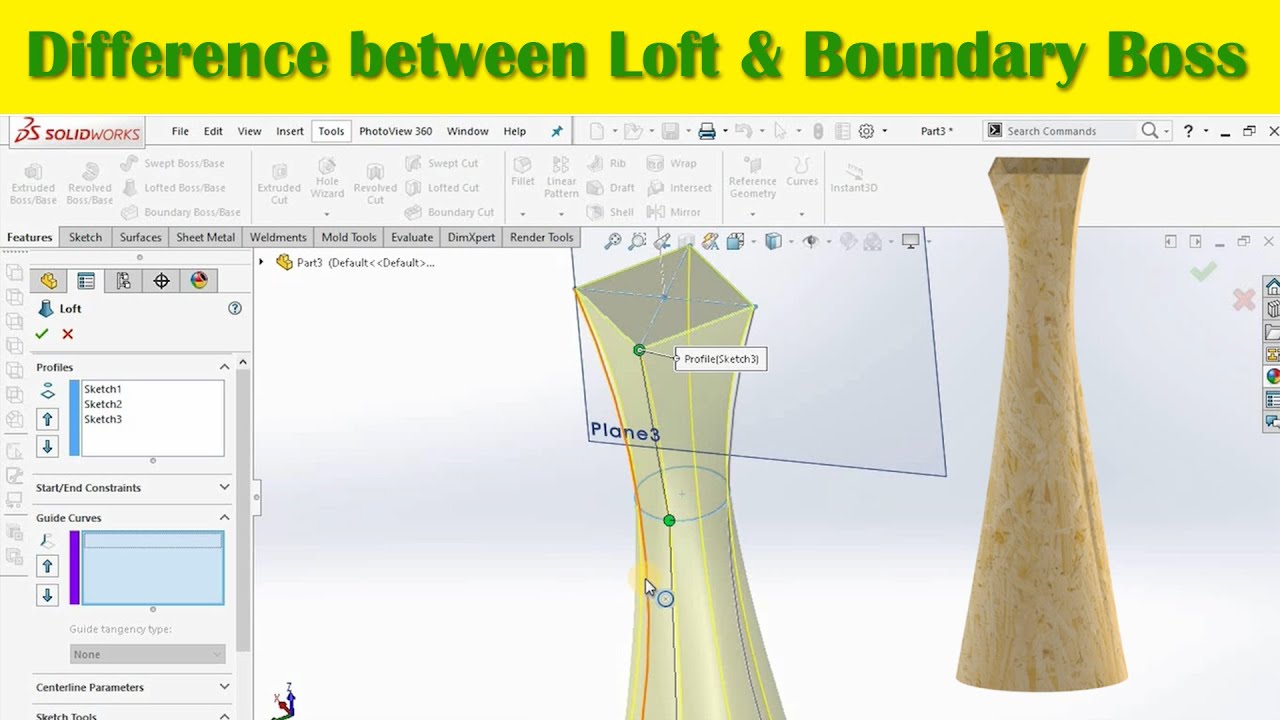Click the Save icon in toolbar

coord(670,131)
